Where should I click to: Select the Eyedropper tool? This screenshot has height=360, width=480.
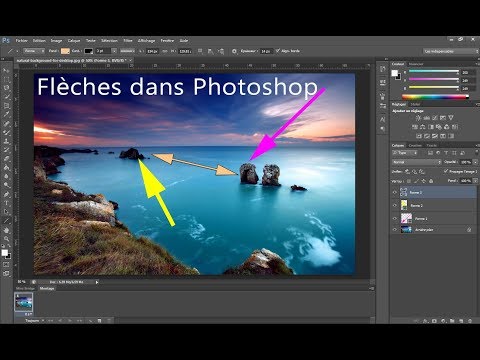click(6, 114)
